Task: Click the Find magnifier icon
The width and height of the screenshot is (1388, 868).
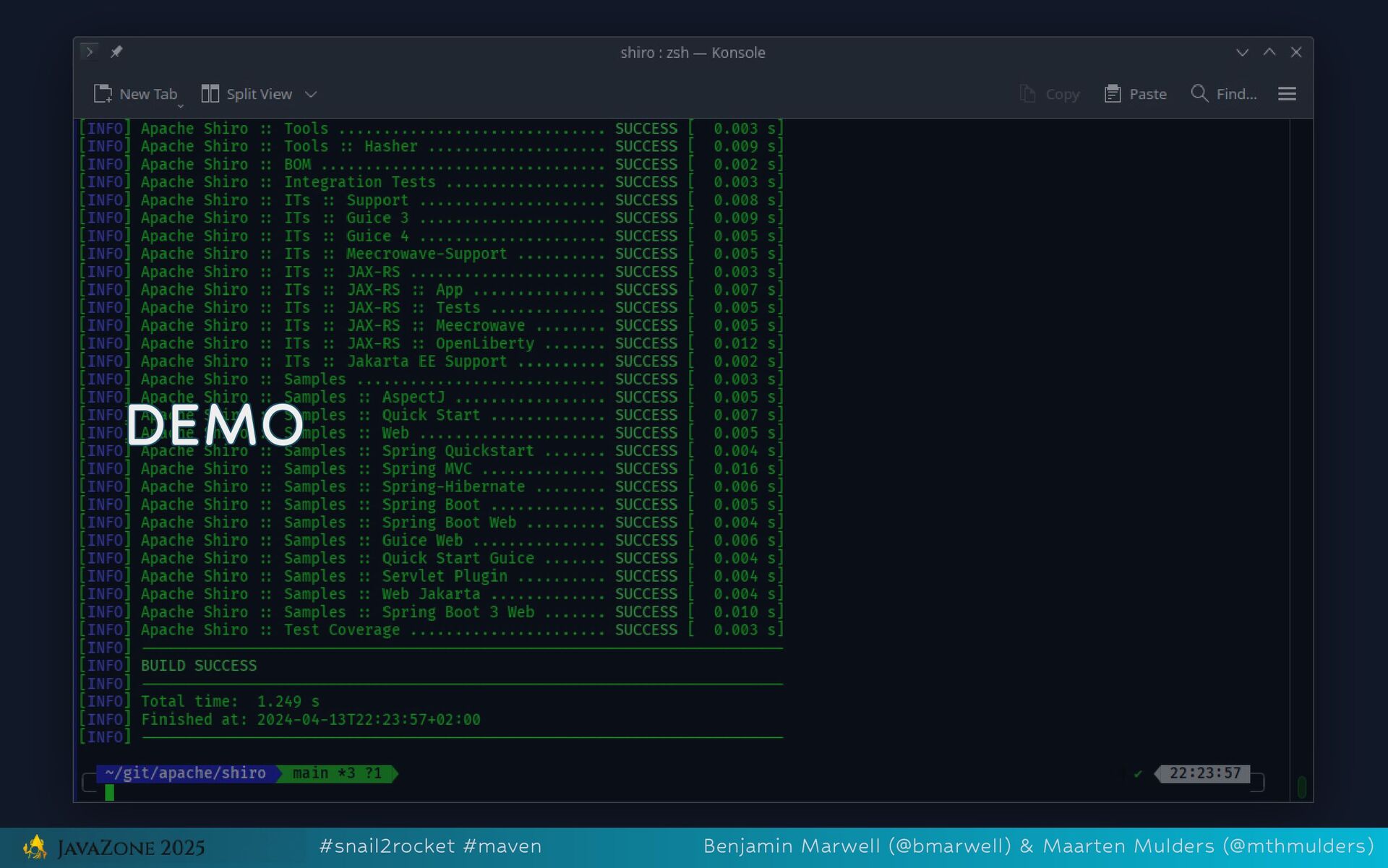Action: tap(1199, 93)
